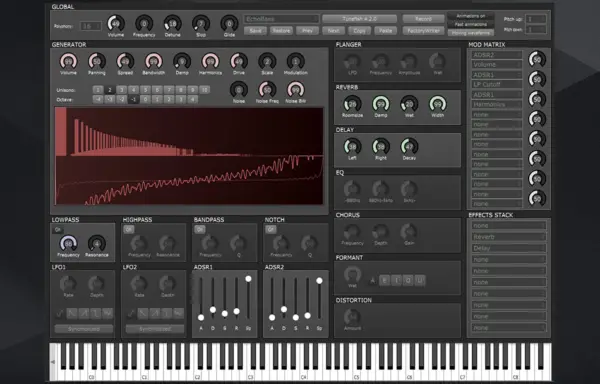600x384 pixels.
Task: Open the Polyphony dropdown
Action: [x=91, y=26]
